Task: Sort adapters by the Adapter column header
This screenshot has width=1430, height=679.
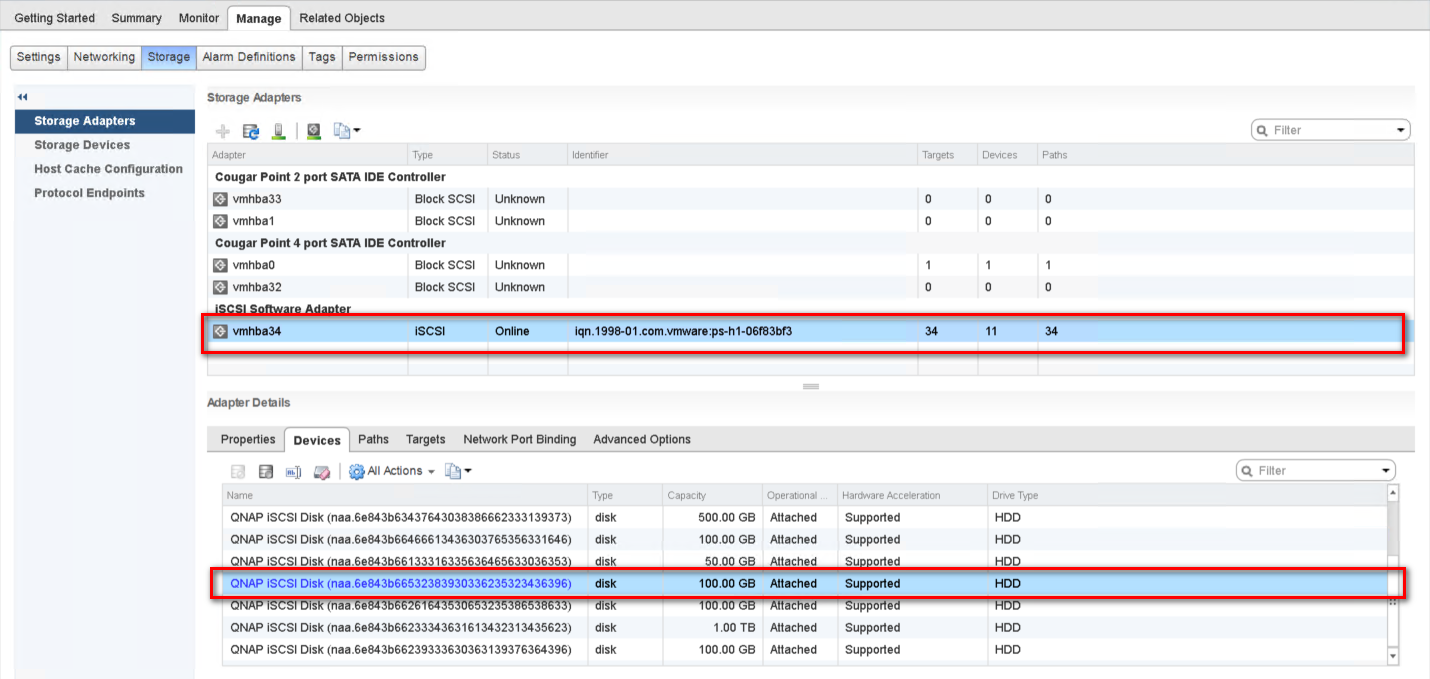Action: (x=308, y=155)
